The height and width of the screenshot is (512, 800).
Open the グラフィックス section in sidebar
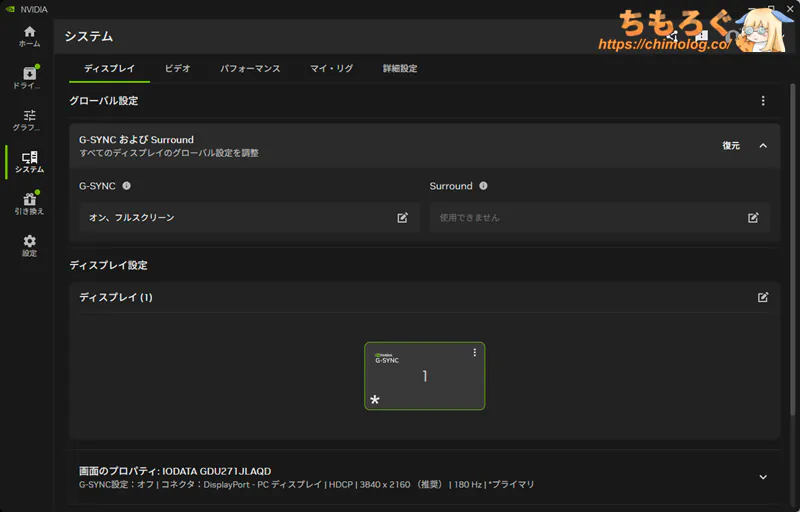coord(29,120)
